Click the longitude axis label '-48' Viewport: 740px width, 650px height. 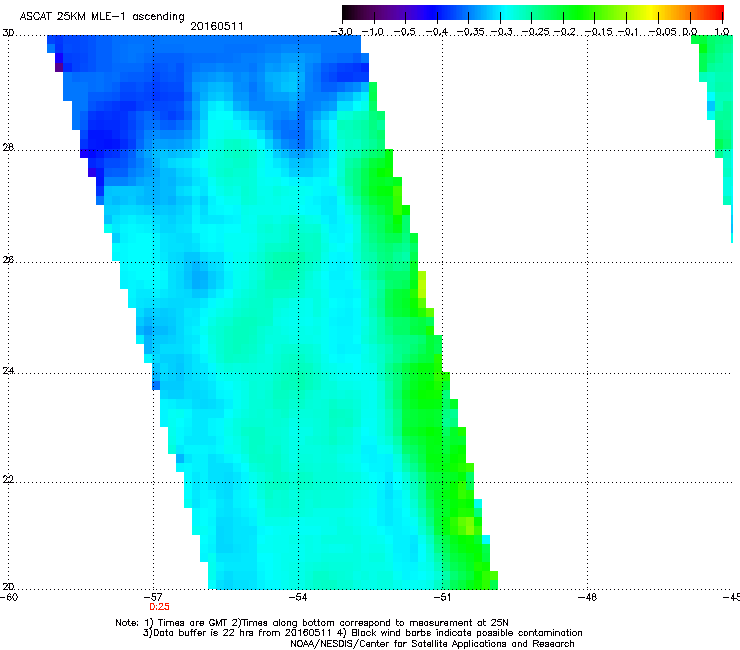[x=587, y=597]
